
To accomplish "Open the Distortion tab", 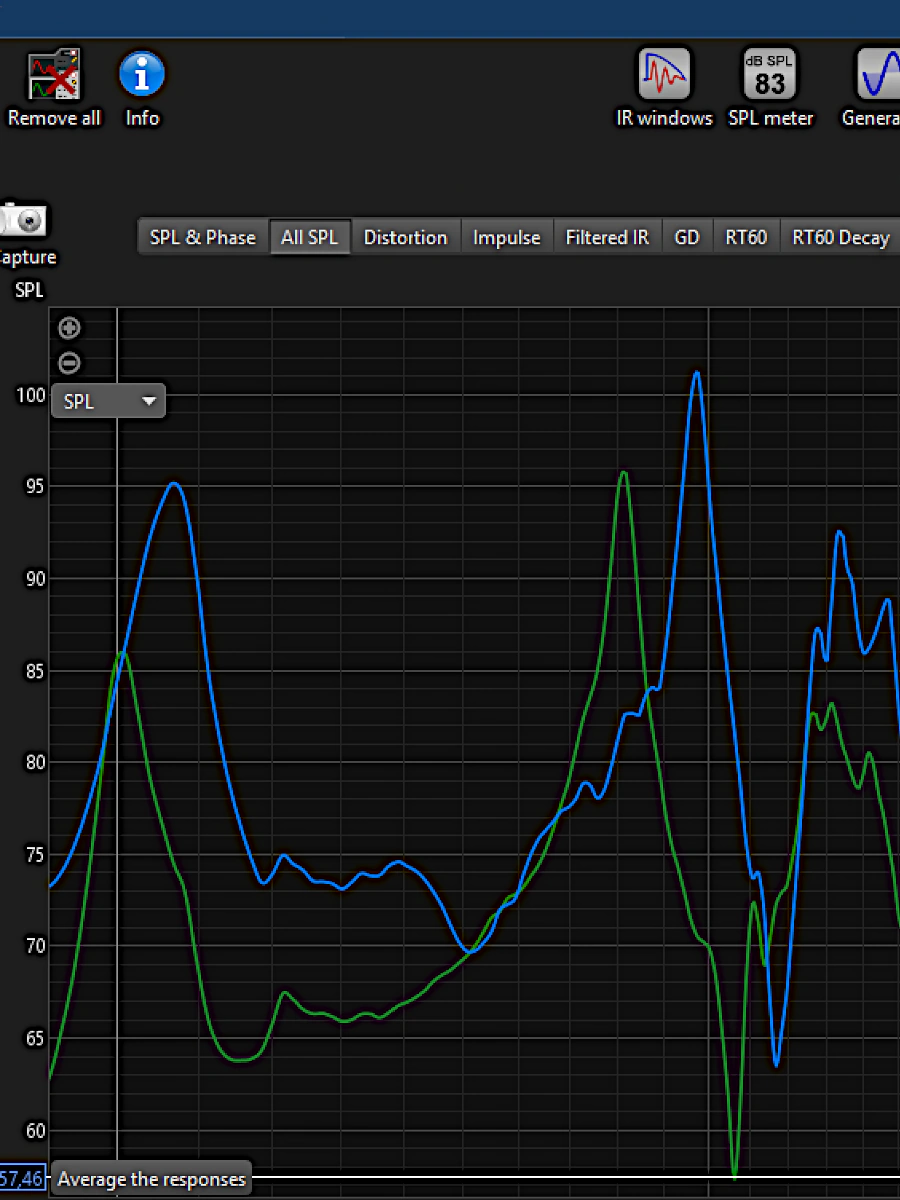I will point(405,237).
